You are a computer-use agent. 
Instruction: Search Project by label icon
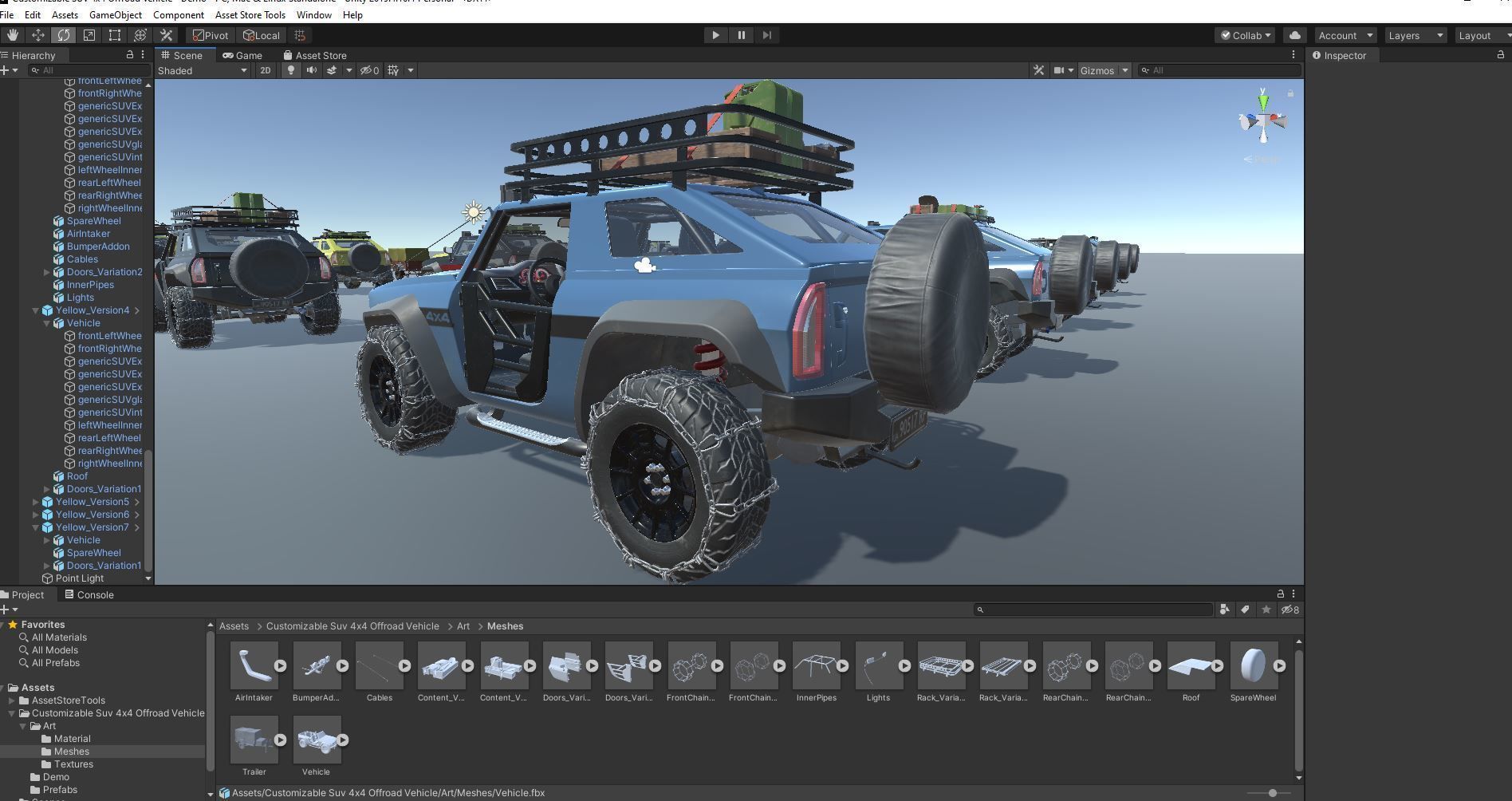click(x=1245, y=610)
